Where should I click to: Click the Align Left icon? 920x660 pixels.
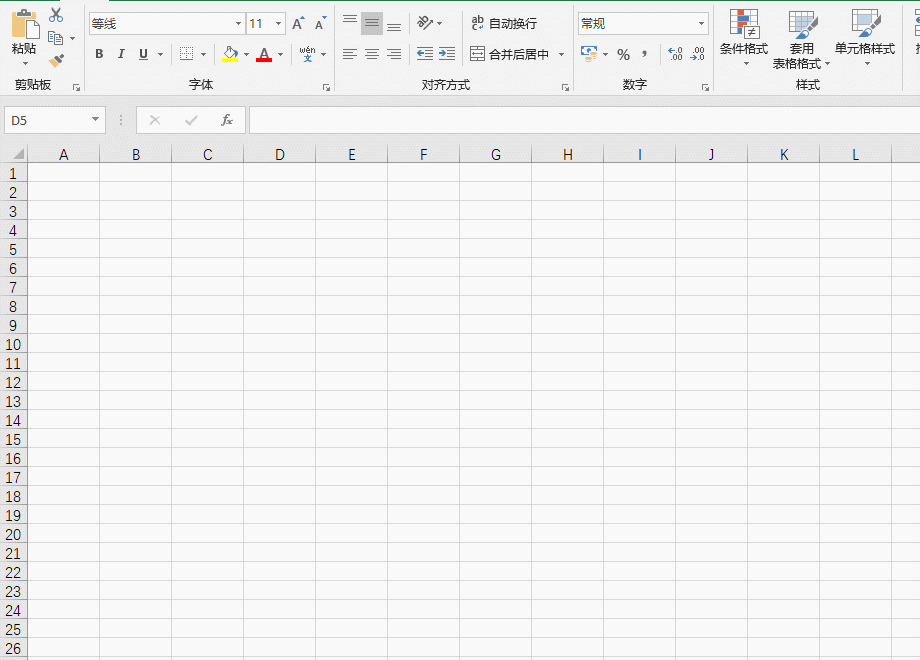[350, 54]
